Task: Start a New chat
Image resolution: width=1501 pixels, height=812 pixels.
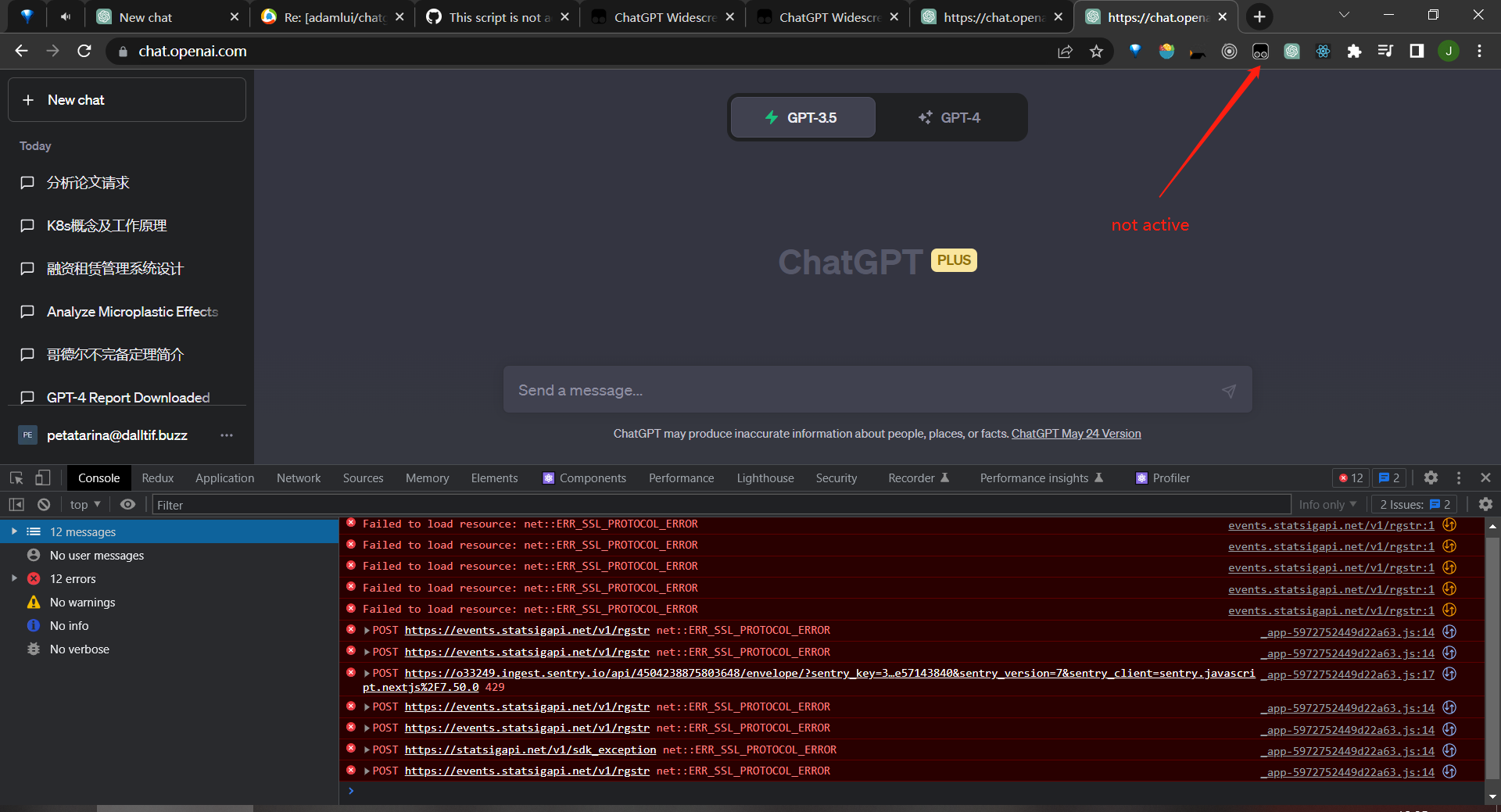Action: click(x=127, y=99)
